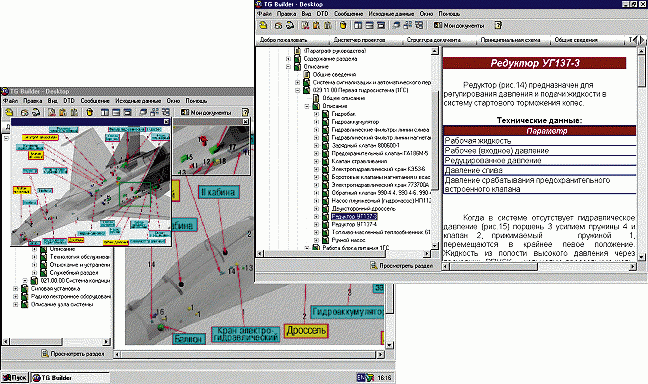Click the document icon beside 'Редуктор УГ137-4'

(x=326, y=224)
